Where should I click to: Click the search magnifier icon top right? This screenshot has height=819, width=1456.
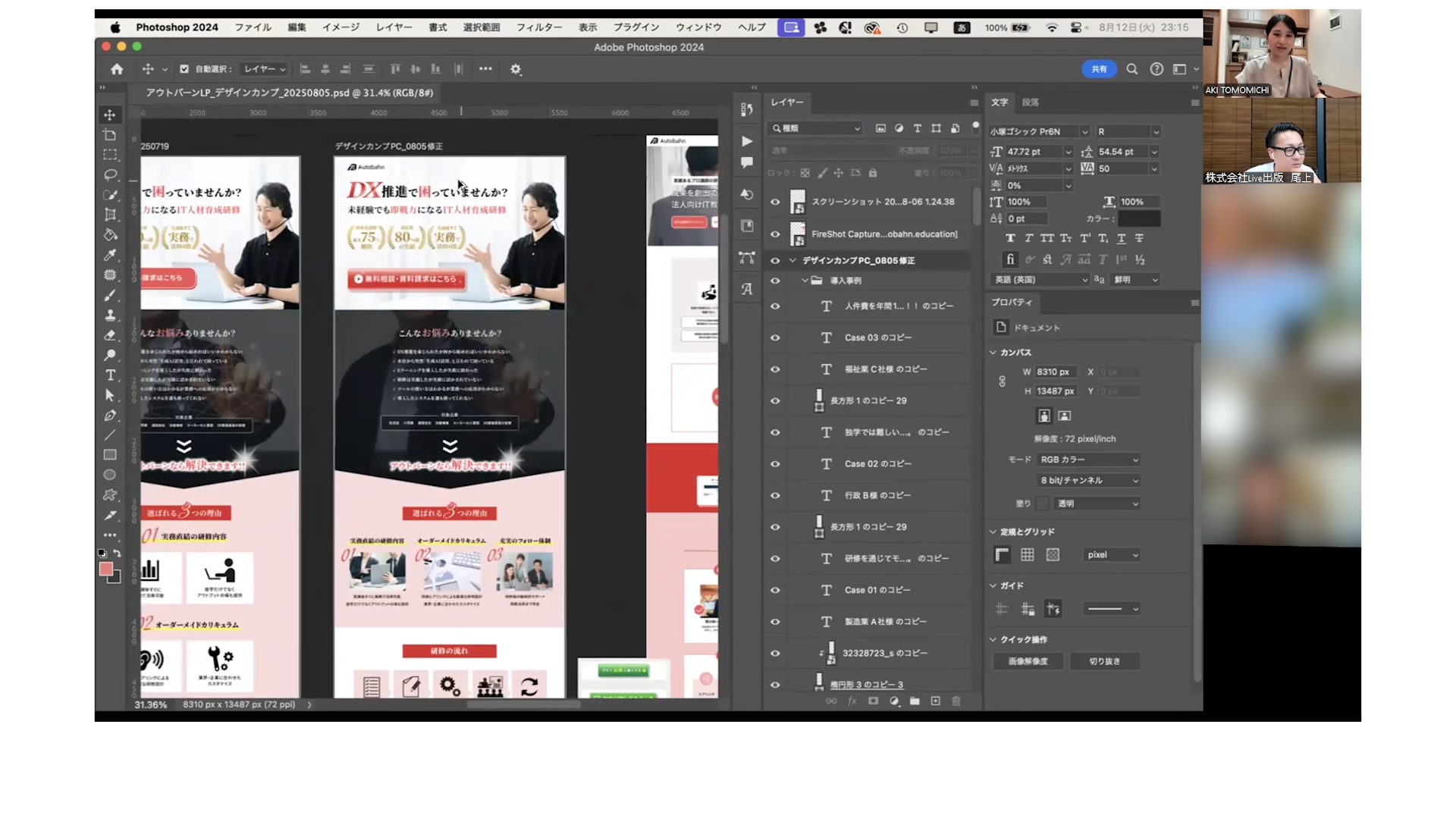click(x=1131, y=69)
